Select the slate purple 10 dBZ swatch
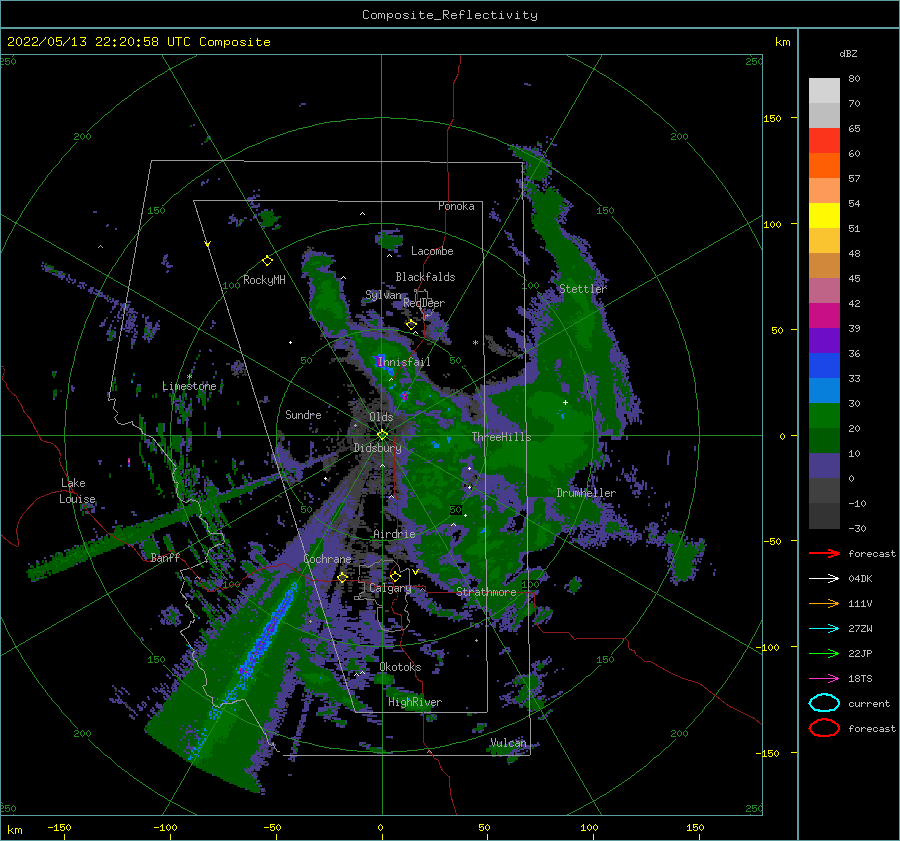This screenshot has height=841, width=900. (824, 466)
